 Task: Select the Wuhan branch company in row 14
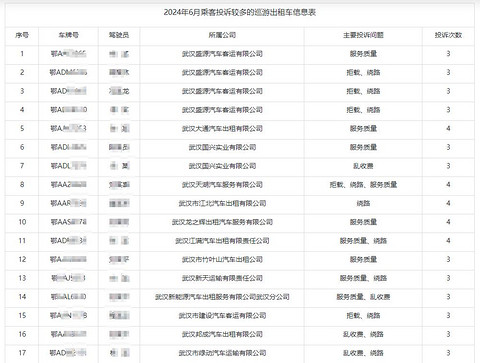[222, 296]
